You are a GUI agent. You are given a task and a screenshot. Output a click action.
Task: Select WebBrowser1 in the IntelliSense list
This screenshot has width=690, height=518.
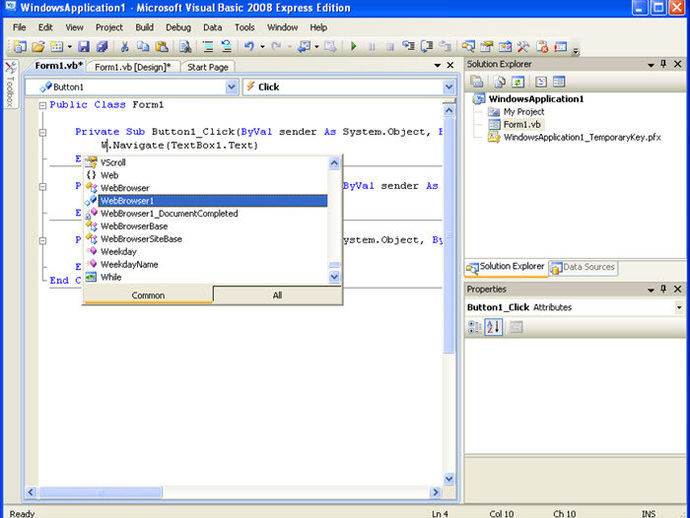click(213, 201)
